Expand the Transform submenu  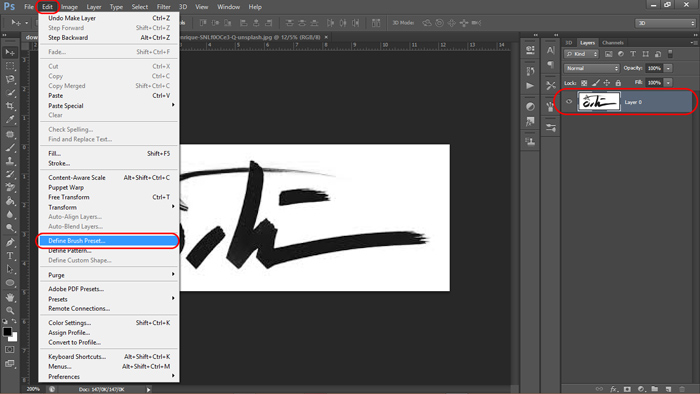point(108,207)
